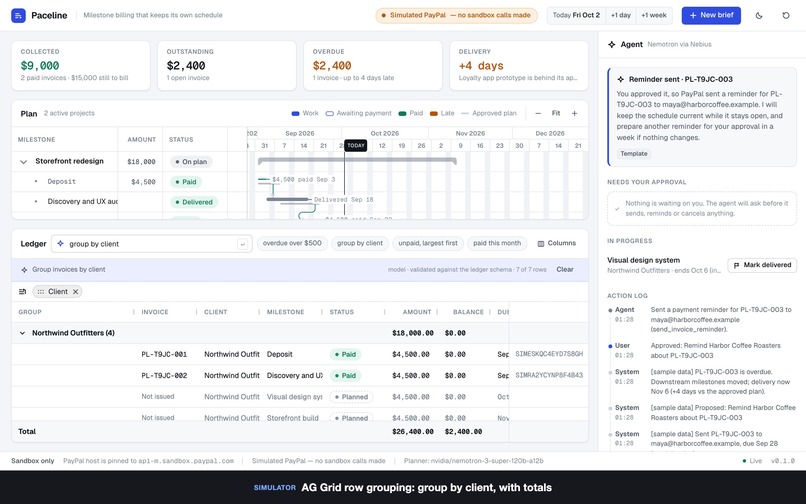Advance simulation by +1 week

[654, 15]
